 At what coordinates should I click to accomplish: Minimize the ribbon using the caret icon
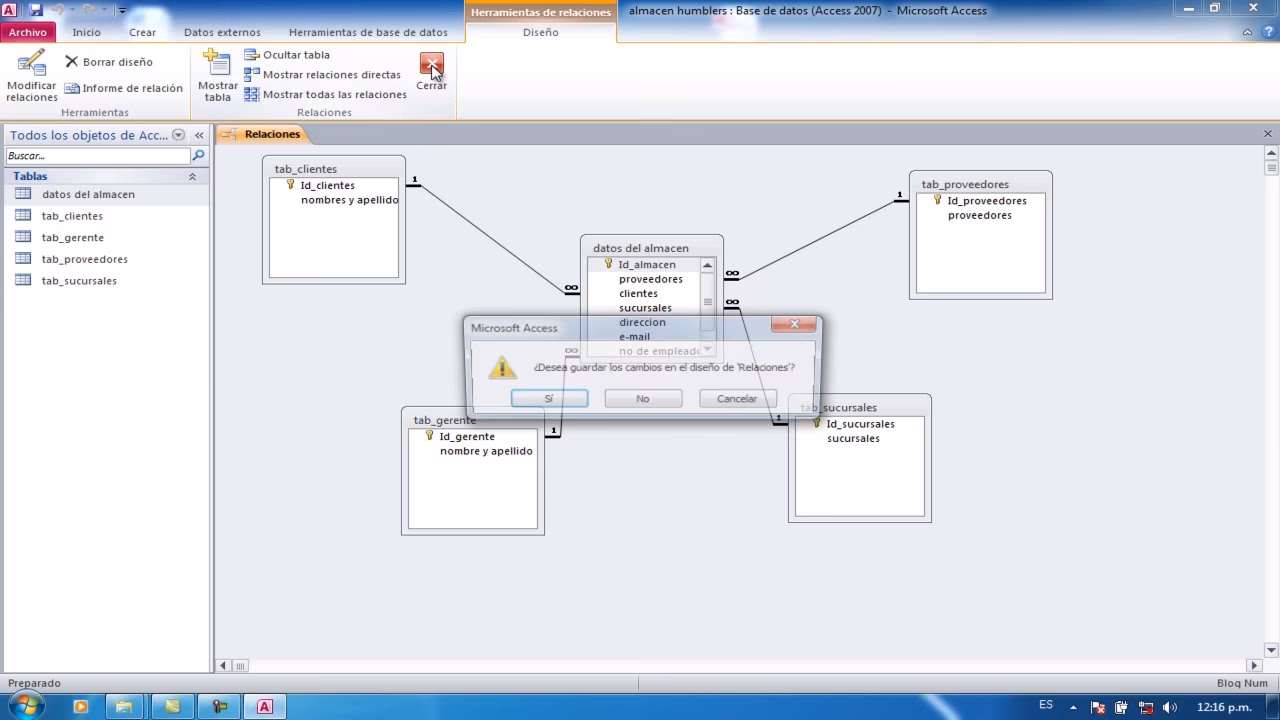(x=1247, y=32)
